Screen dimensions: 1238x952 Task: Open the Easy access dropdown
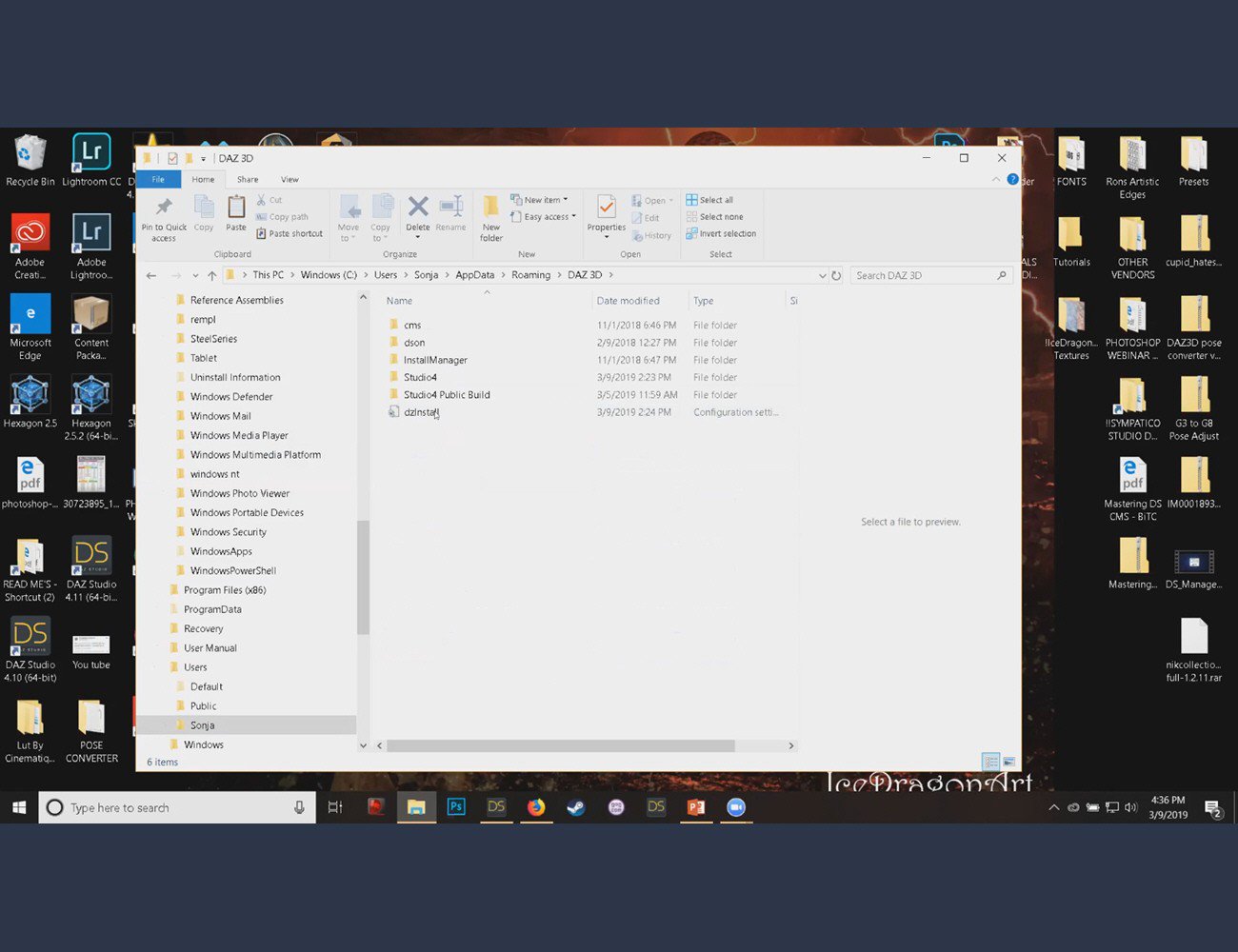click(543, 217)
